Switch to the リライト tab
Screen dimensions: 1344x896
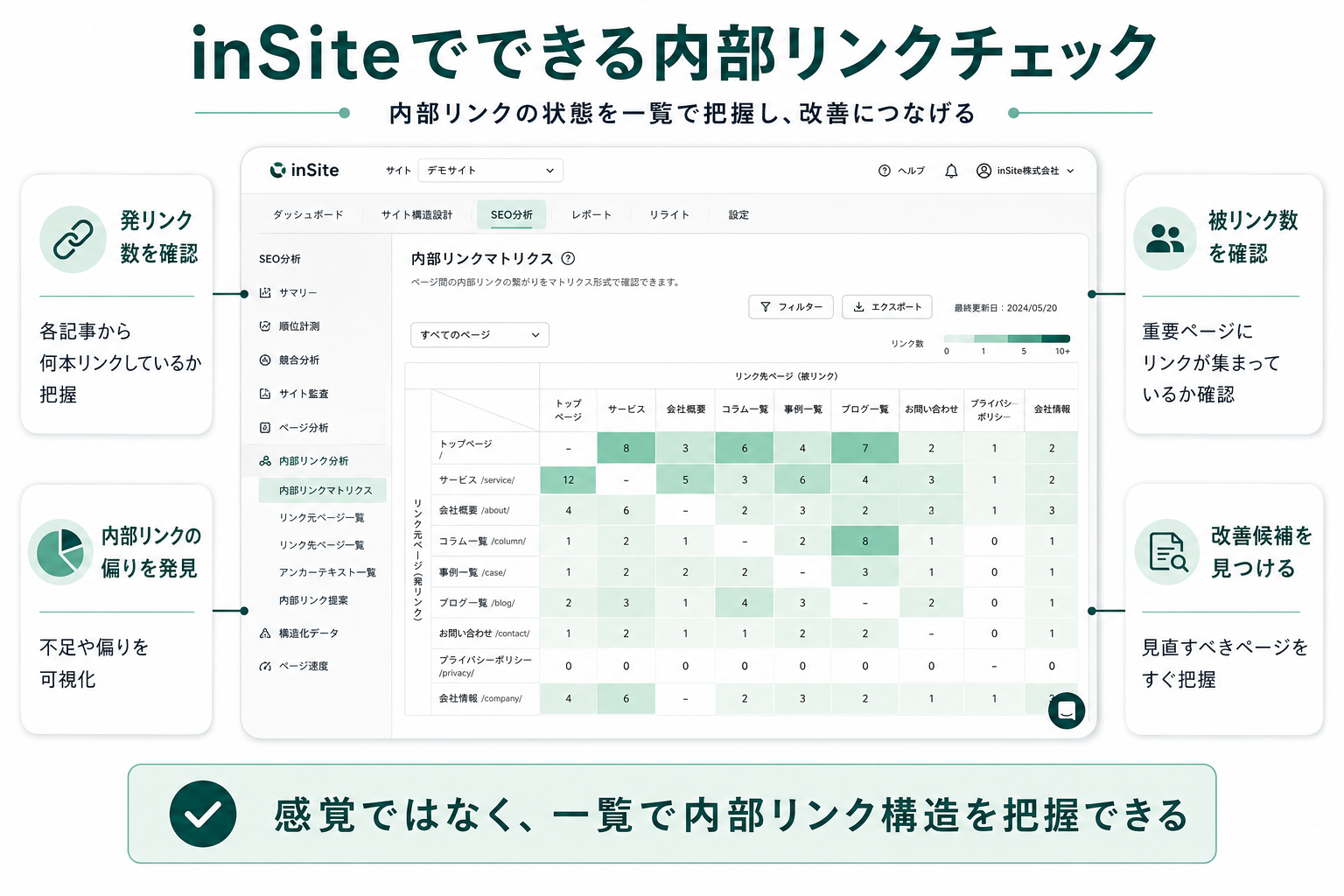point(669,214)
